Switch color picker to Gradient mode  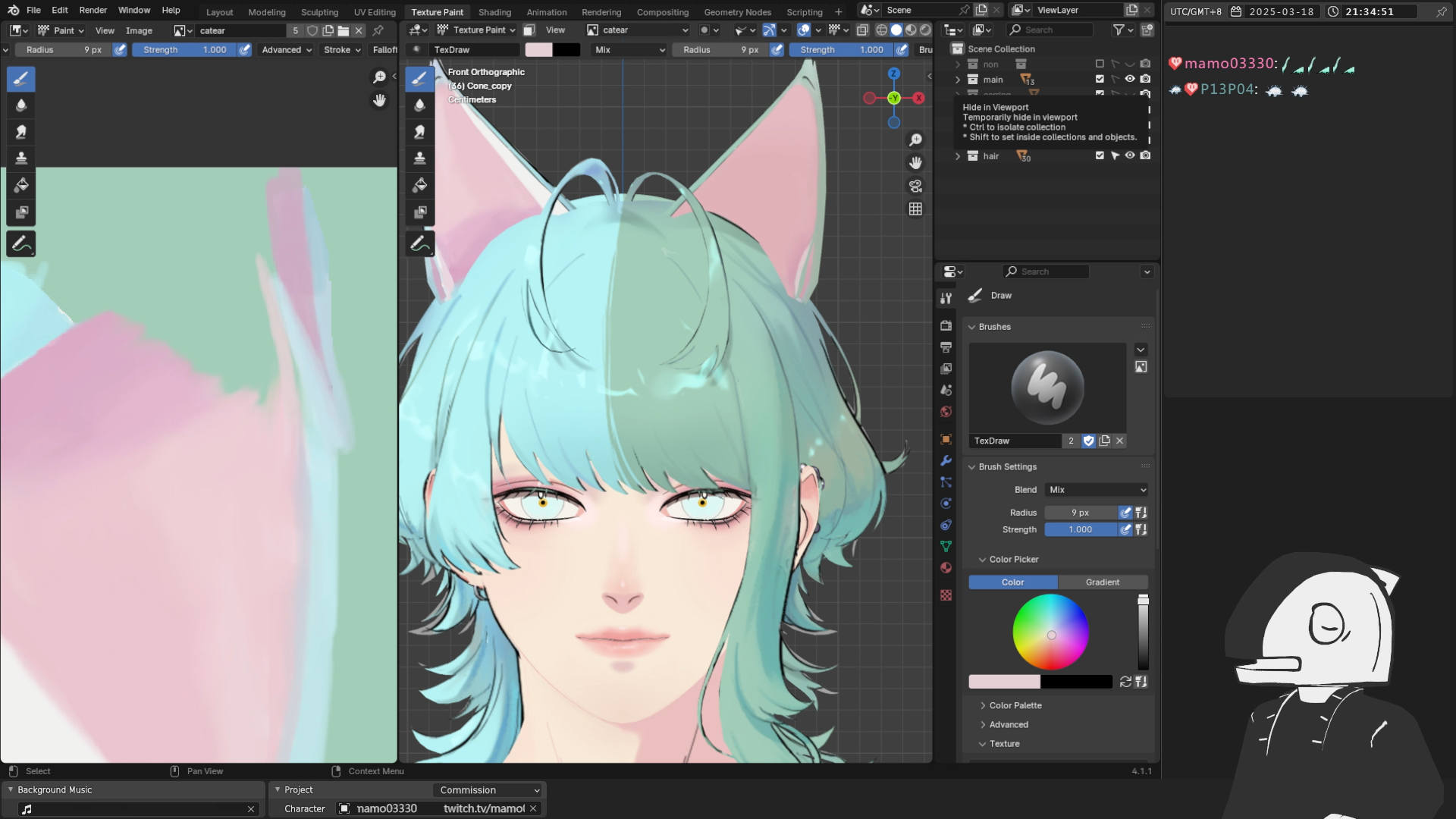(x=1103, y=582)
